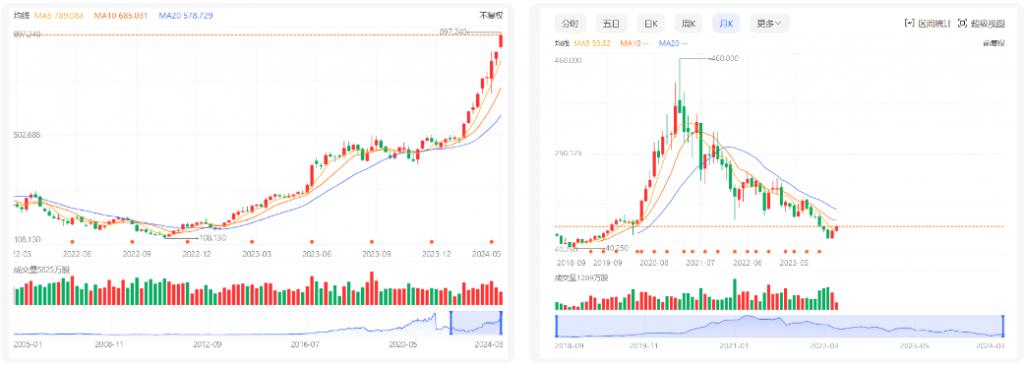The image size is (1024, 366).
Task: Open adjustment selector on right chart
Action: 993,43
